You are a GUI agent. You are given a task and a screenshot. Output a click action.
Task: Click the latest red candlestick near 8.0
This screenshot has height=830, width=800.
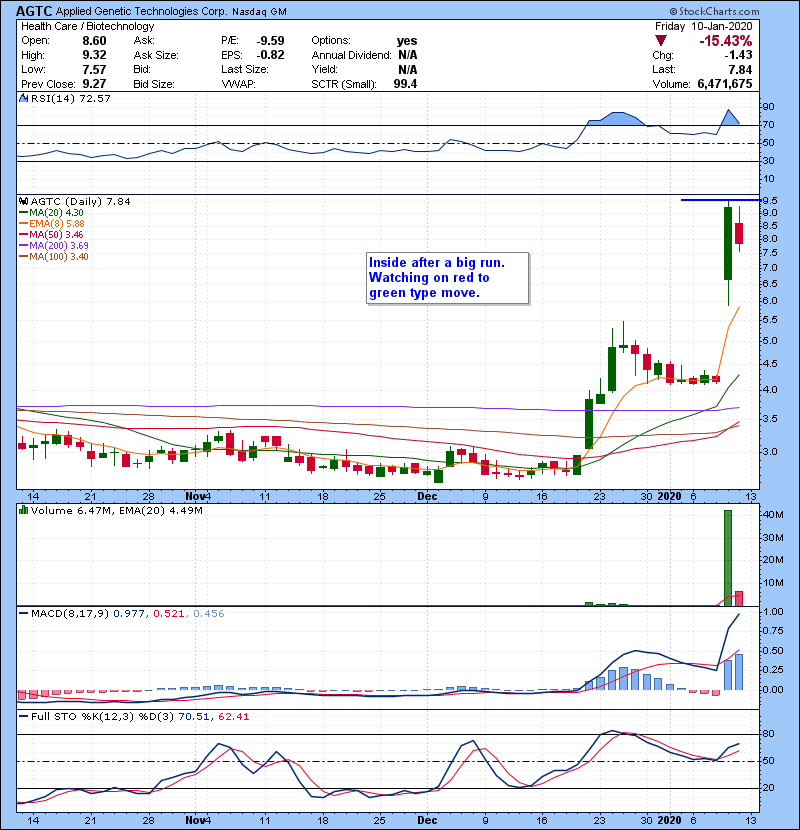(739, 233)
